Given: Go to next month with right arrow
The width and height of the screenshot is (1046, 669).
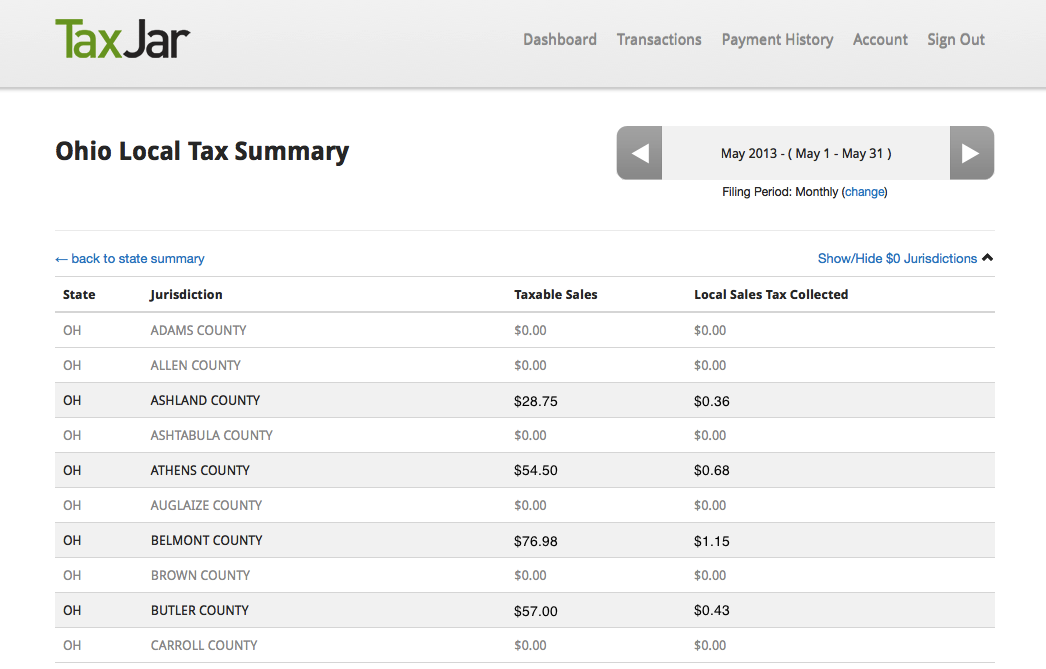Looking at the screenshot, I should (x=972, y=153).
